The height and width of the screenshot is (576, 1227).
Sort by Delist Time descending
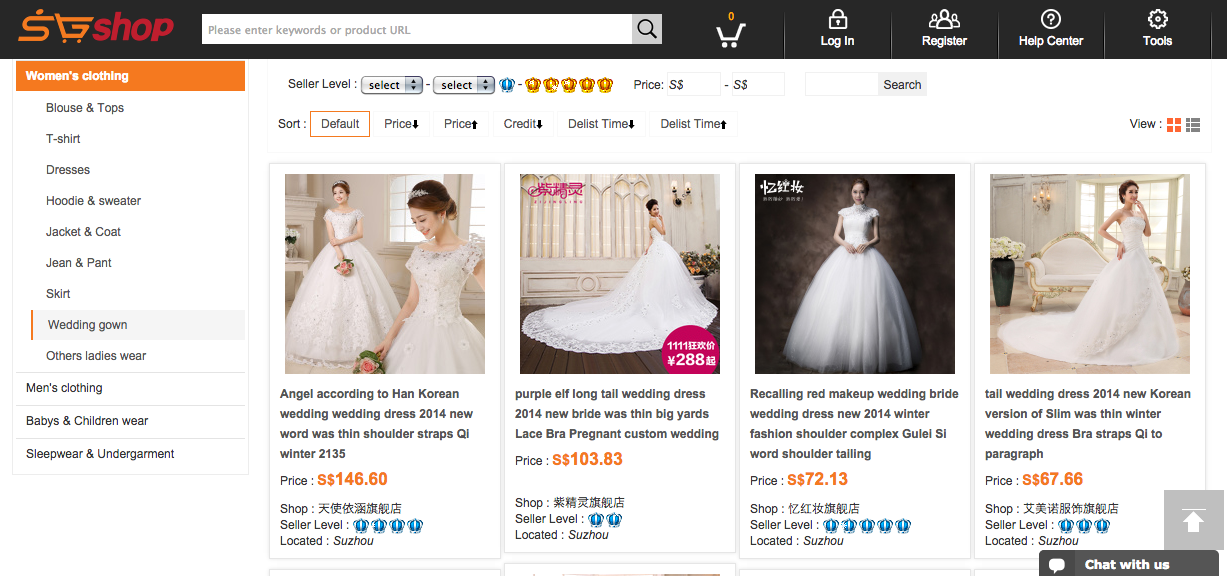tap(601, 124)
